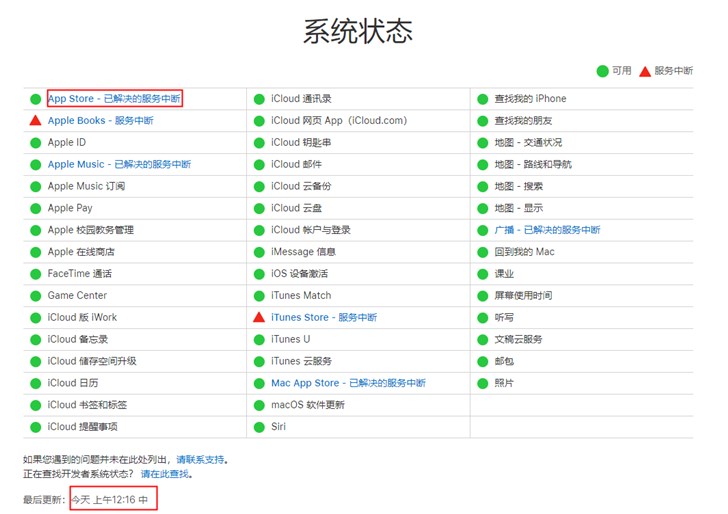Open App Store resolved outage link
This screenshot has width=728, height=514.
114,98
